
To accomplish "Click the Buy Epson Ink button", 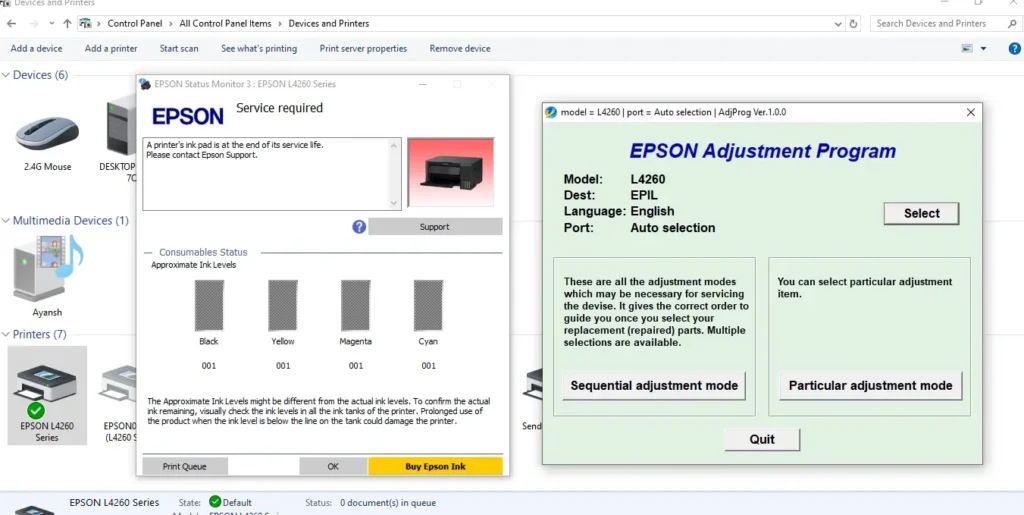I will click(x=436, y=466).
